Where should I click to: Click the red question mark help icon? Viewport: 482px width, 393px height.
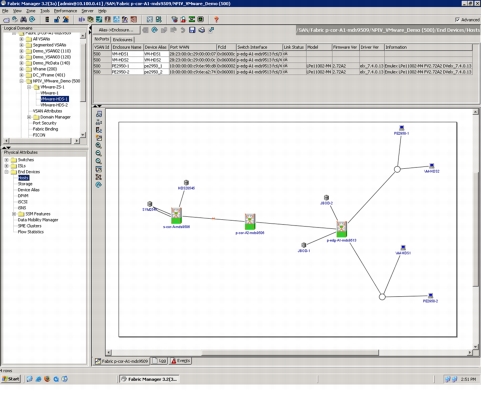tap(216, 19)
